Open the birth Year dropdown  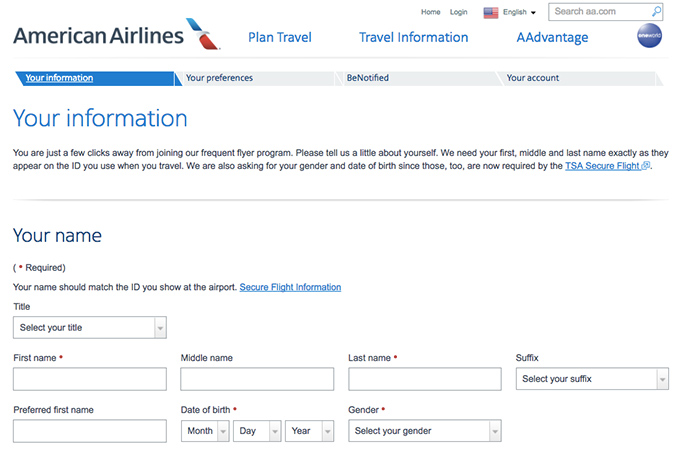click(309, 431)
